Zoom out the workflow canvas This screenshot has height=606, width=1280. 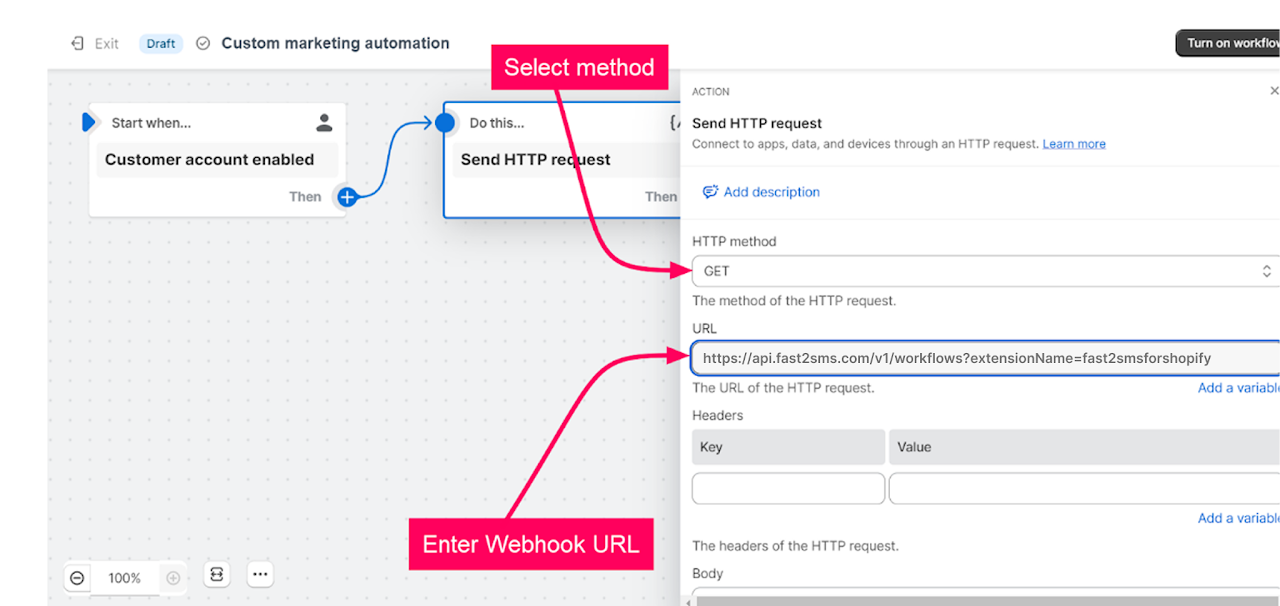[78, 578]
